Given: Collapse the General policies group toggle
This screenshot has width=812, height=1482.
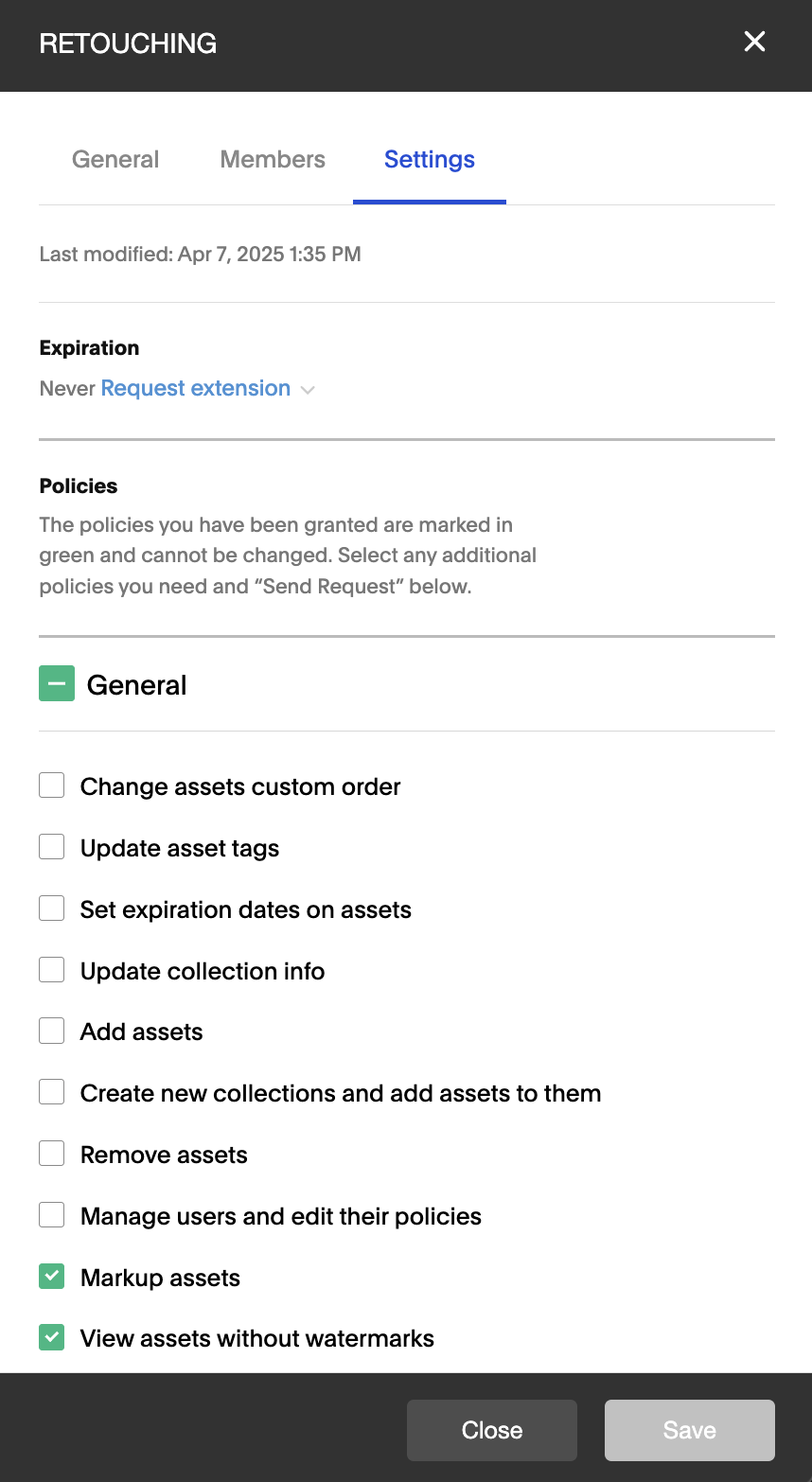Looking at the screenshot, I should [57, 683].
